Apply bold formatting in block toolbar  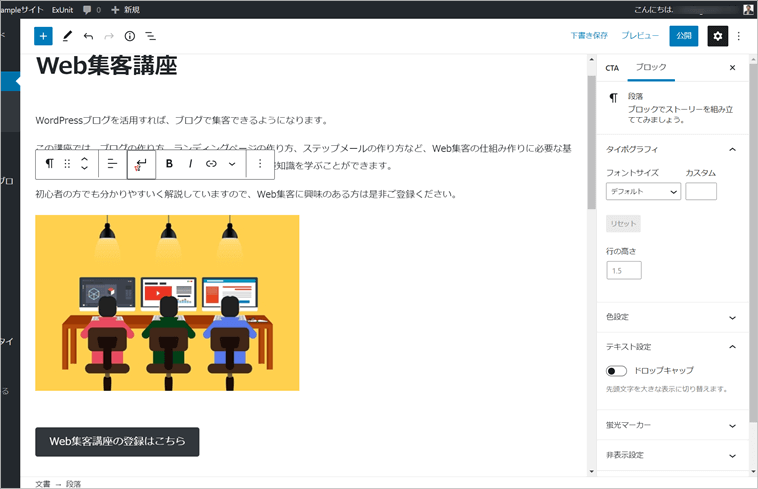tap(169, 163)
